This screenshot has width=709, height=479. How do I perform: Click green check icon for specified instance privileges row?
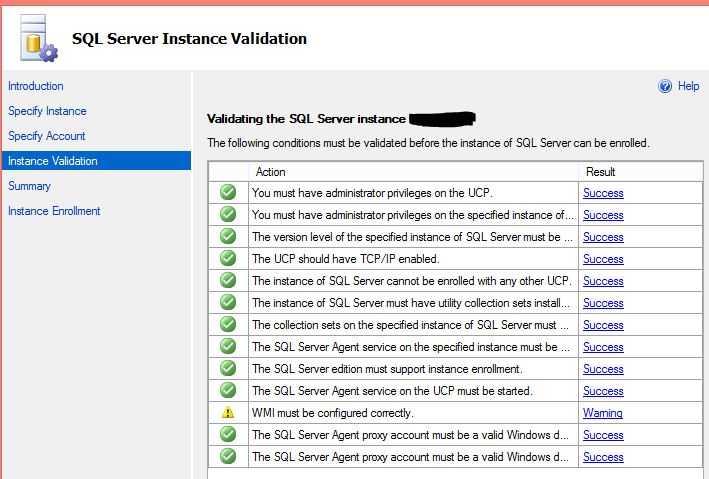pyautogui.click(x=228, y=214)
